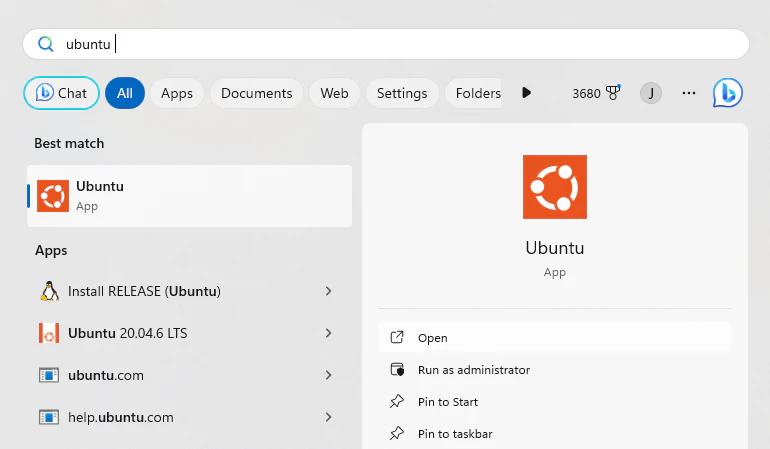This screenshot has width=770, height=449.
Task: Click the 3680 rewards points
Action: tap(586, 93)
